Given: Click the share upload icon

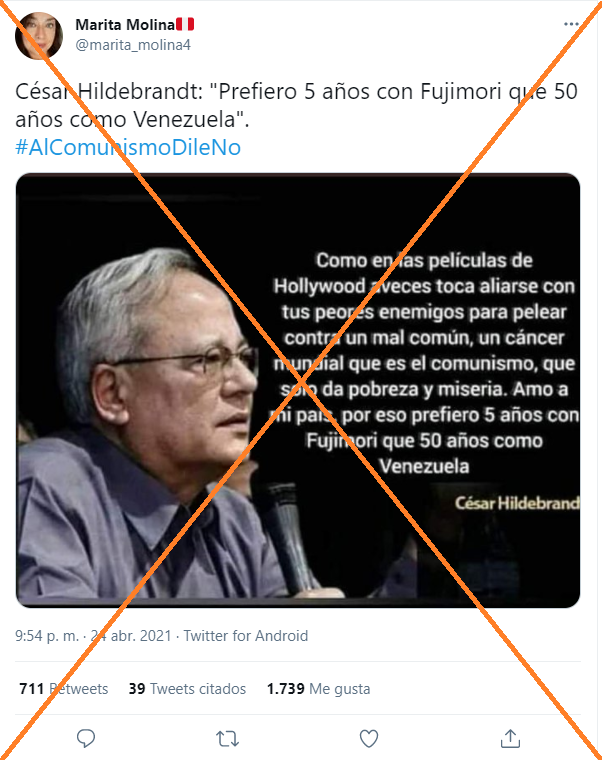Looking at the screenshot, I should click(510, 739).
